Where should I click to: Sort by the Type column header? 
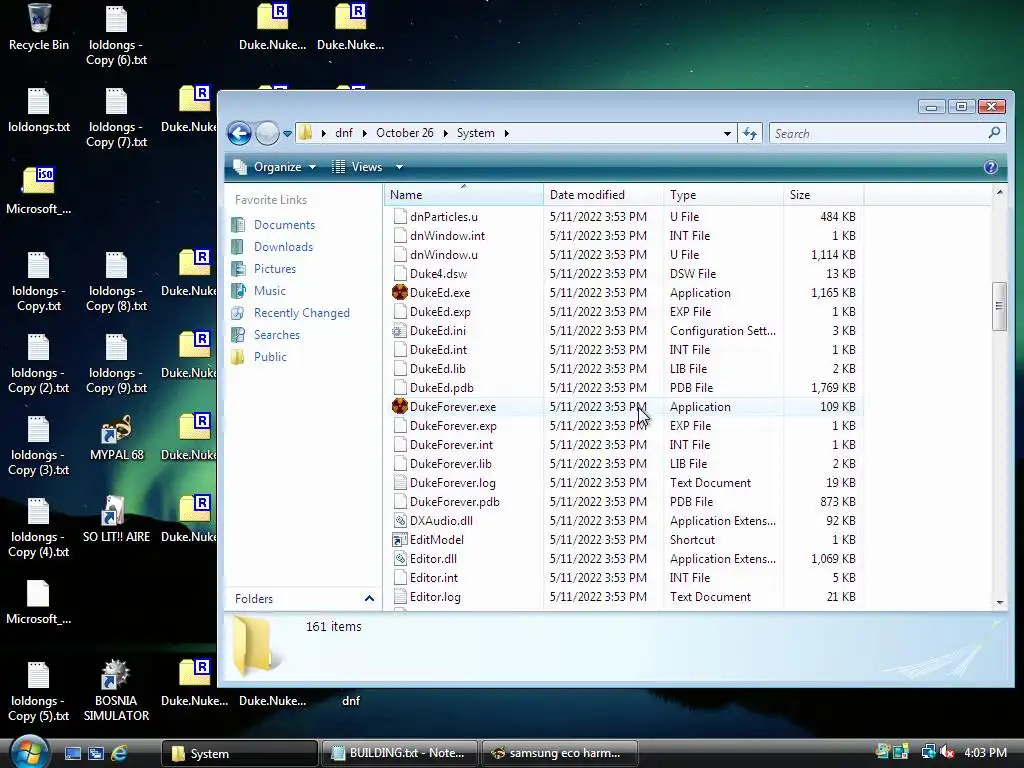(x=724, y=195)
